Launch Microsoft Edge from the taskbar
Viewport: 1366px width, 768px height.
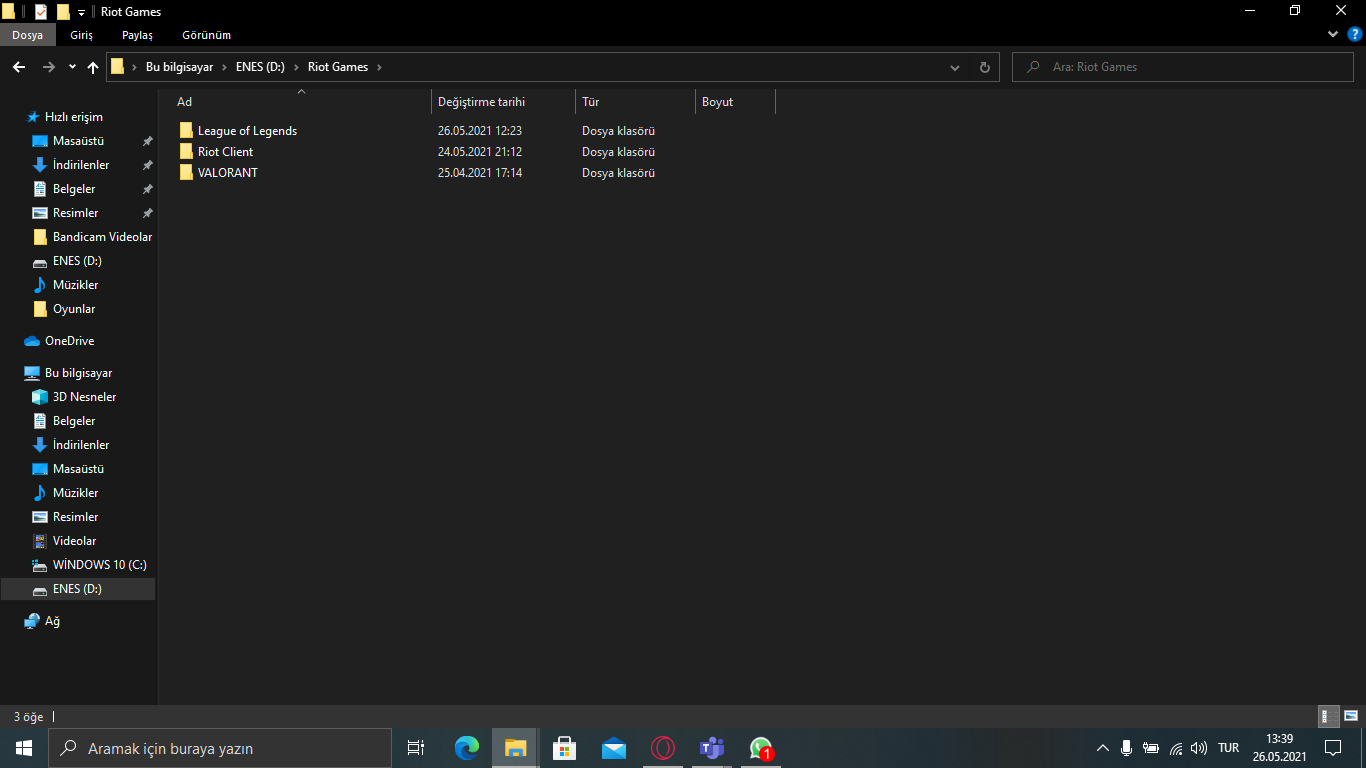(466, 748)
